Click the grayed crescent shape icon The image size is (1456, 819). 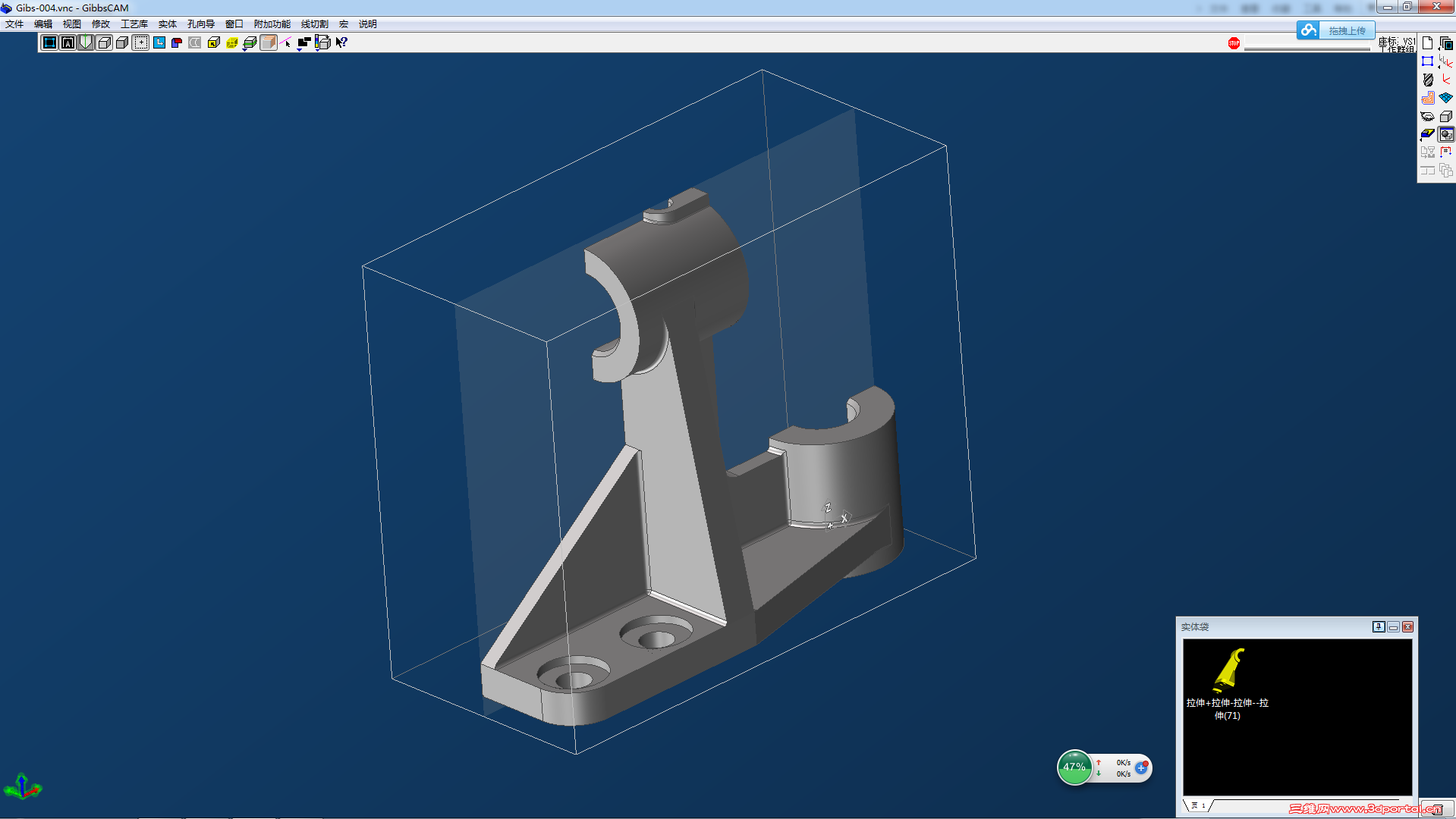click(x=195, y=42)
